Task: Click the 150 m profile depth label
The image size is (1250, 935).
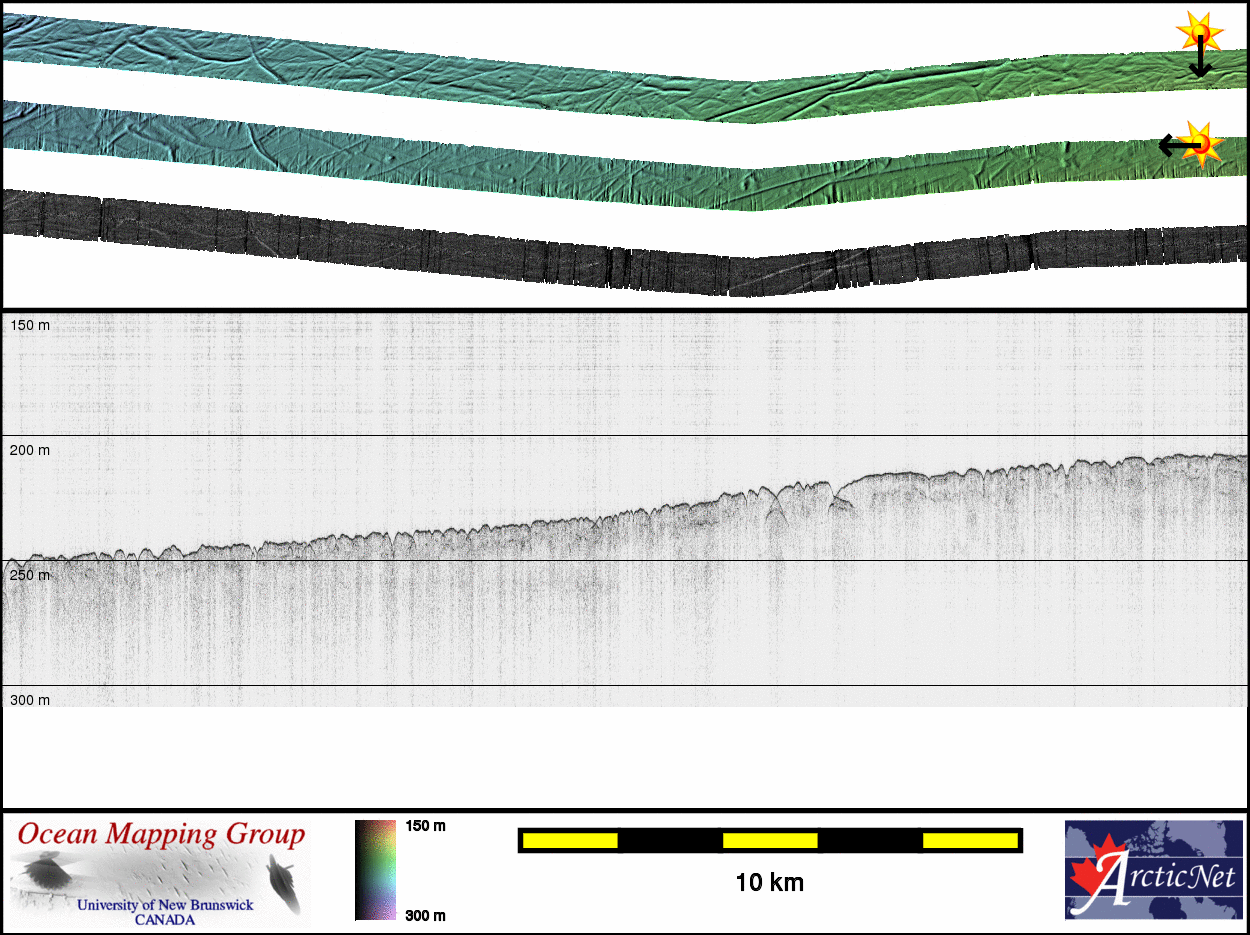Action: (x=30, y=326)
